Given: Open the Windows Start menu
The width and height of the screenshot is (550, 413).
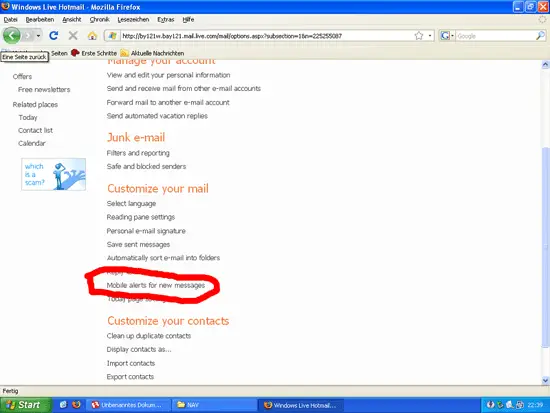Looking at the screenshot, I should pos(26,405).
